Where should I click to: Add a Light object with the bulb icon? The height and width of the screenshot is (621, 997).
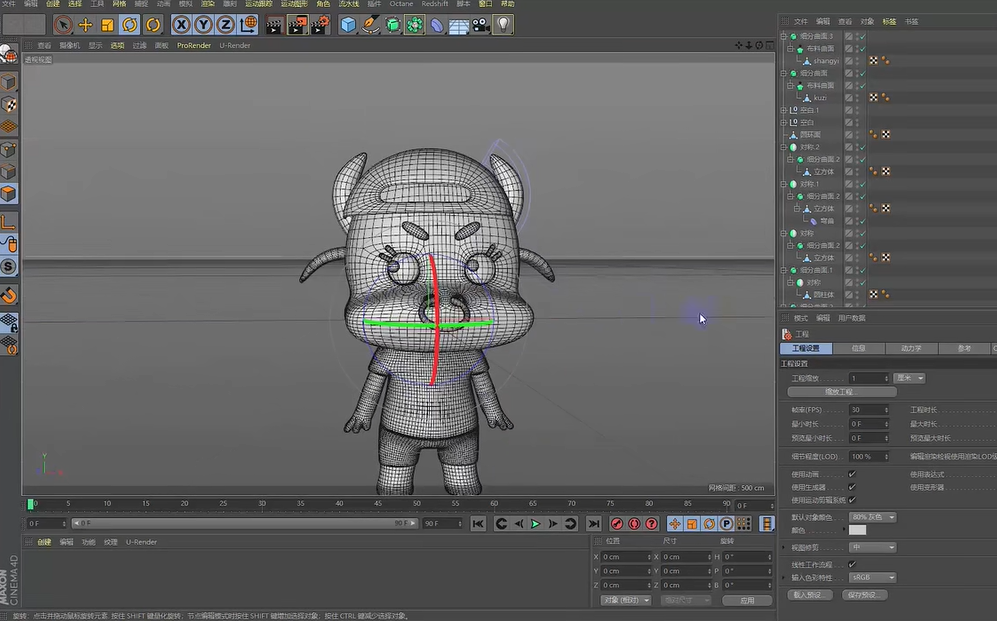click(503, 25)
